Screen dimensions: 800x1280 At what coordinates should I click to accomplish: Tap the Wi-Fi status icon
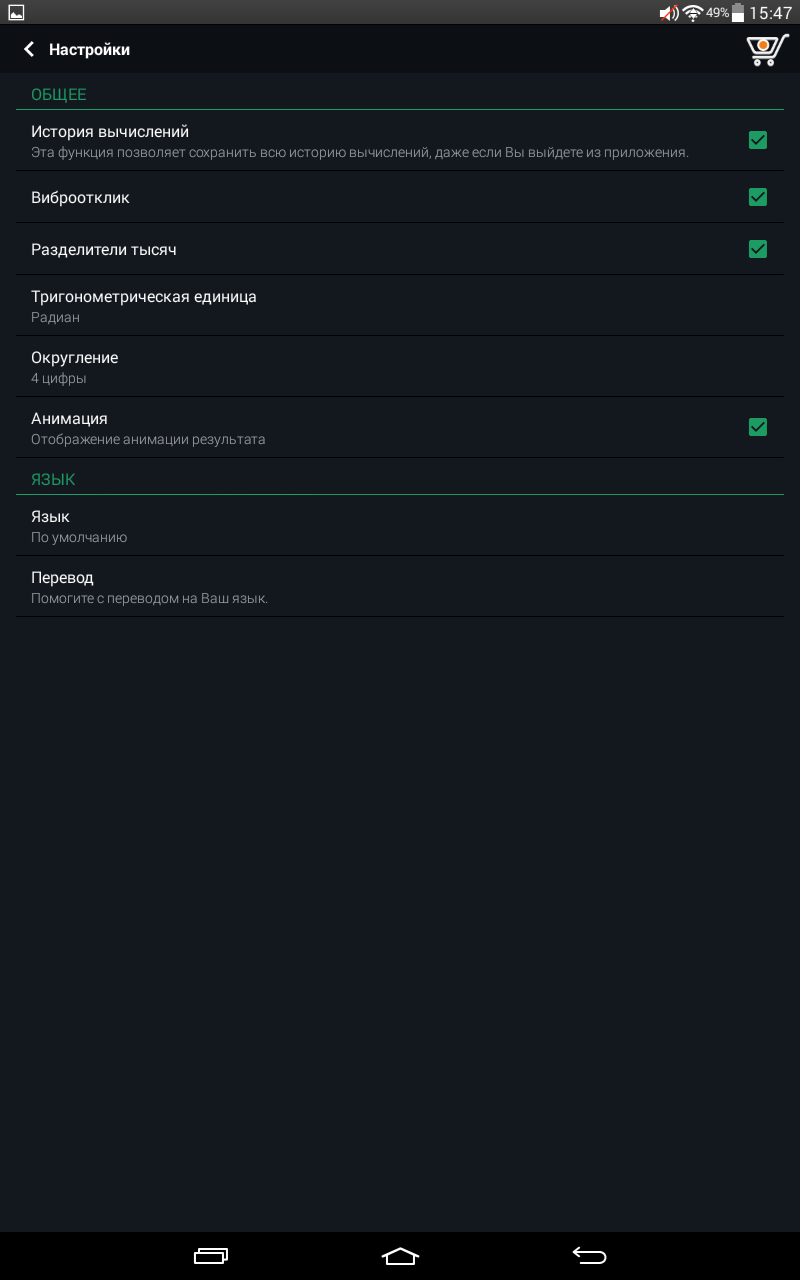pyautogui.click(x=693, y=13)
